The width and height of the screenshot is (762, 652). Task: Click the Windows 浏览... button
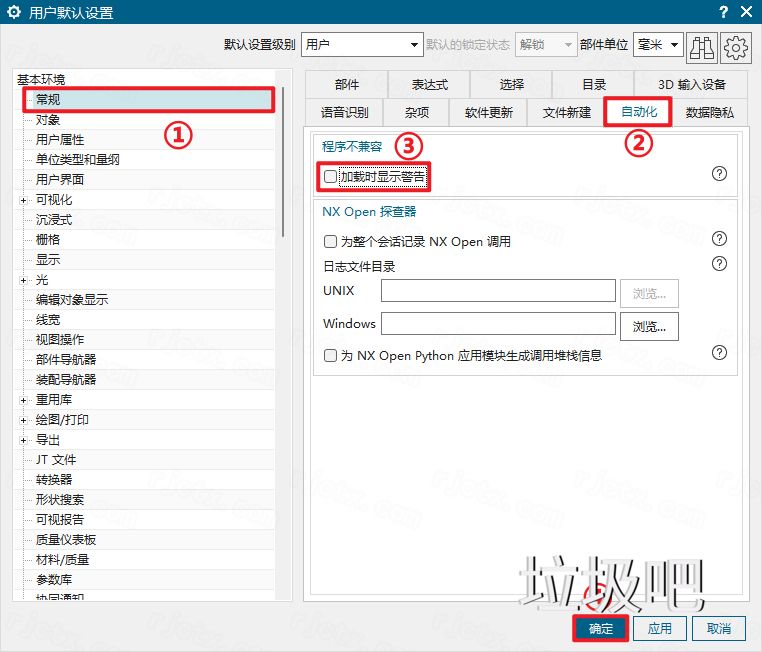click(649, 326)
